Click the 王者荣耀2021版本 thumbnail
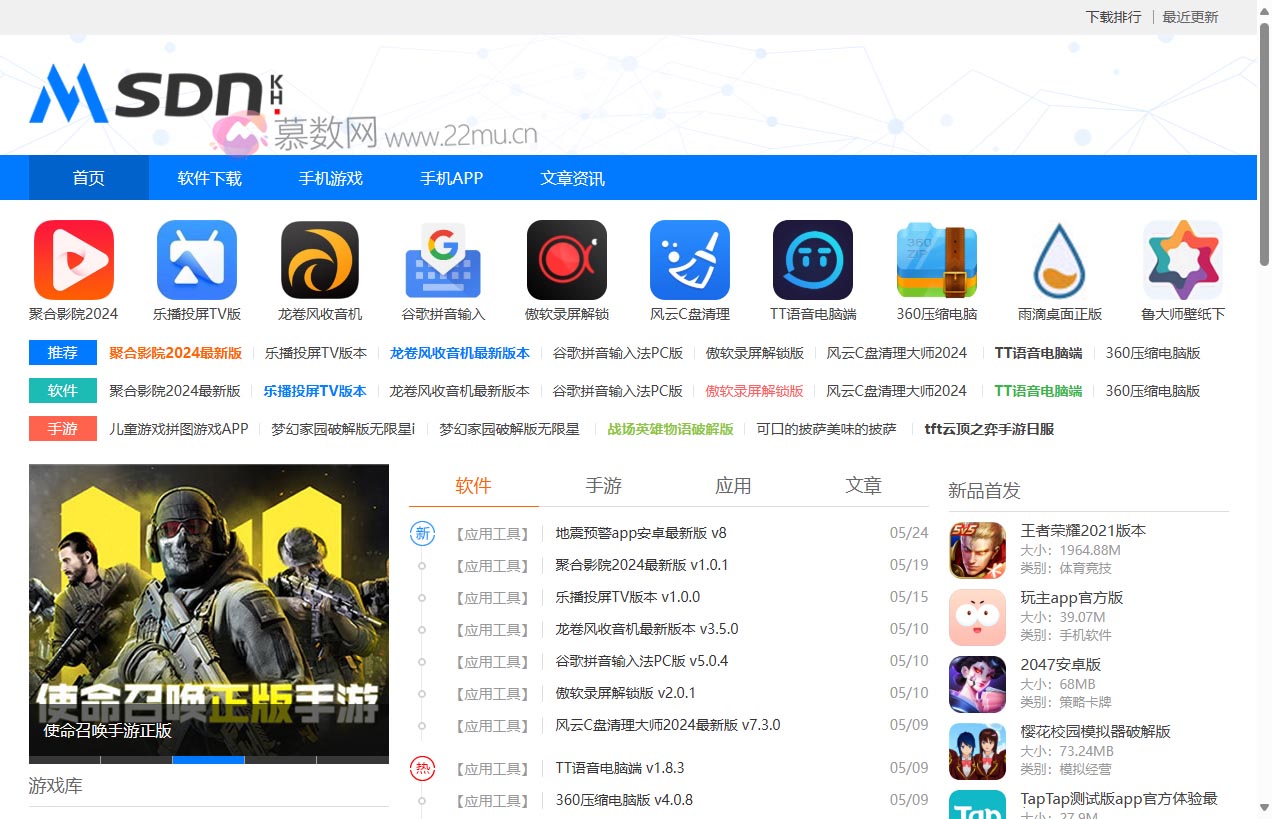 [x=977, y=549]
